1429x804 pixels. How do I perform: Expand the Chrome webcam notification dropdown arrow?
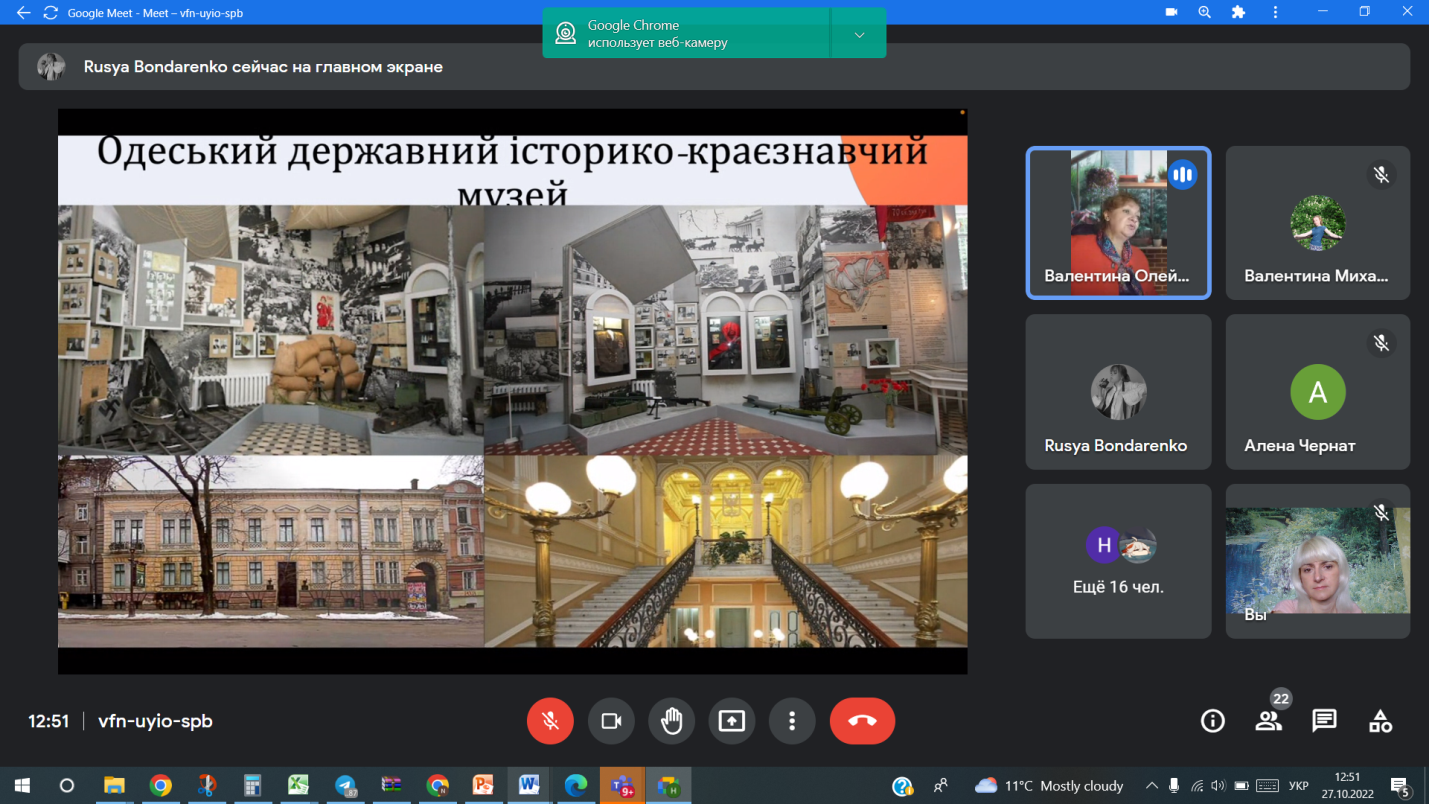pos(859,34)
